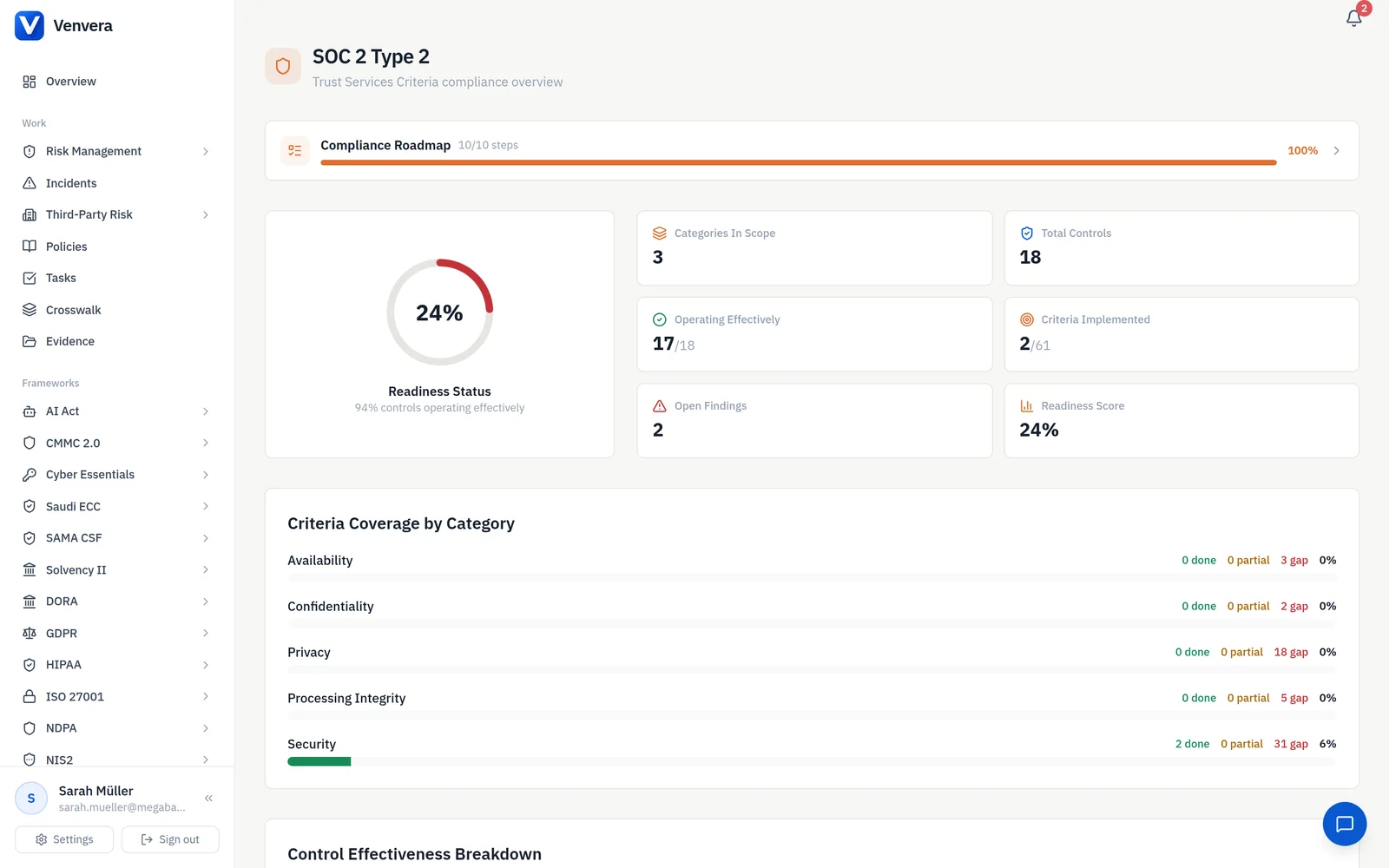Click Risk Management shield icon
The height and width of the screenshot is (868, 1389).
click(30, 151)
